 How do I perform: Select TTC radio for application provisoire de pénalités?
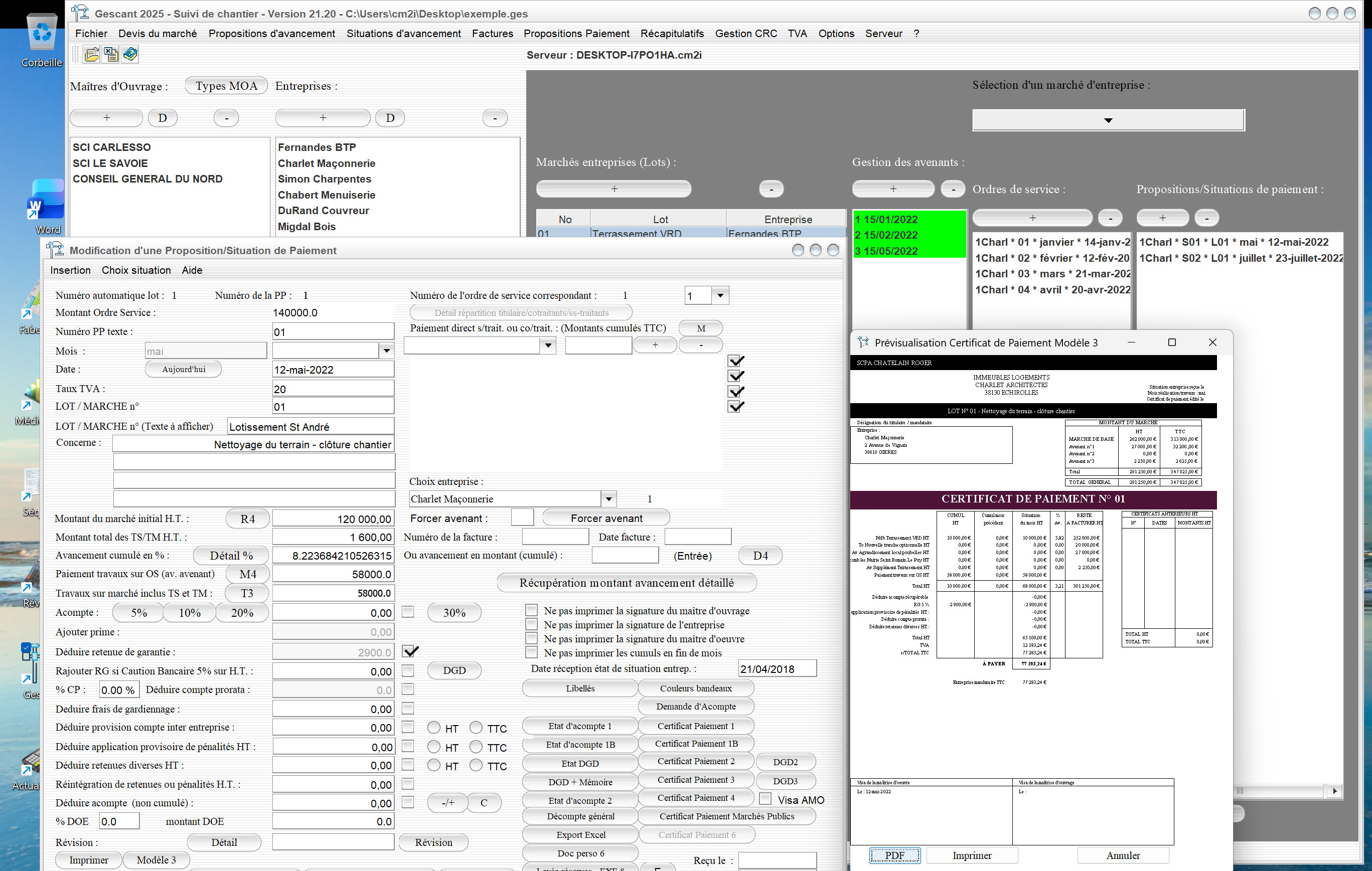click(x=477, y=746)
